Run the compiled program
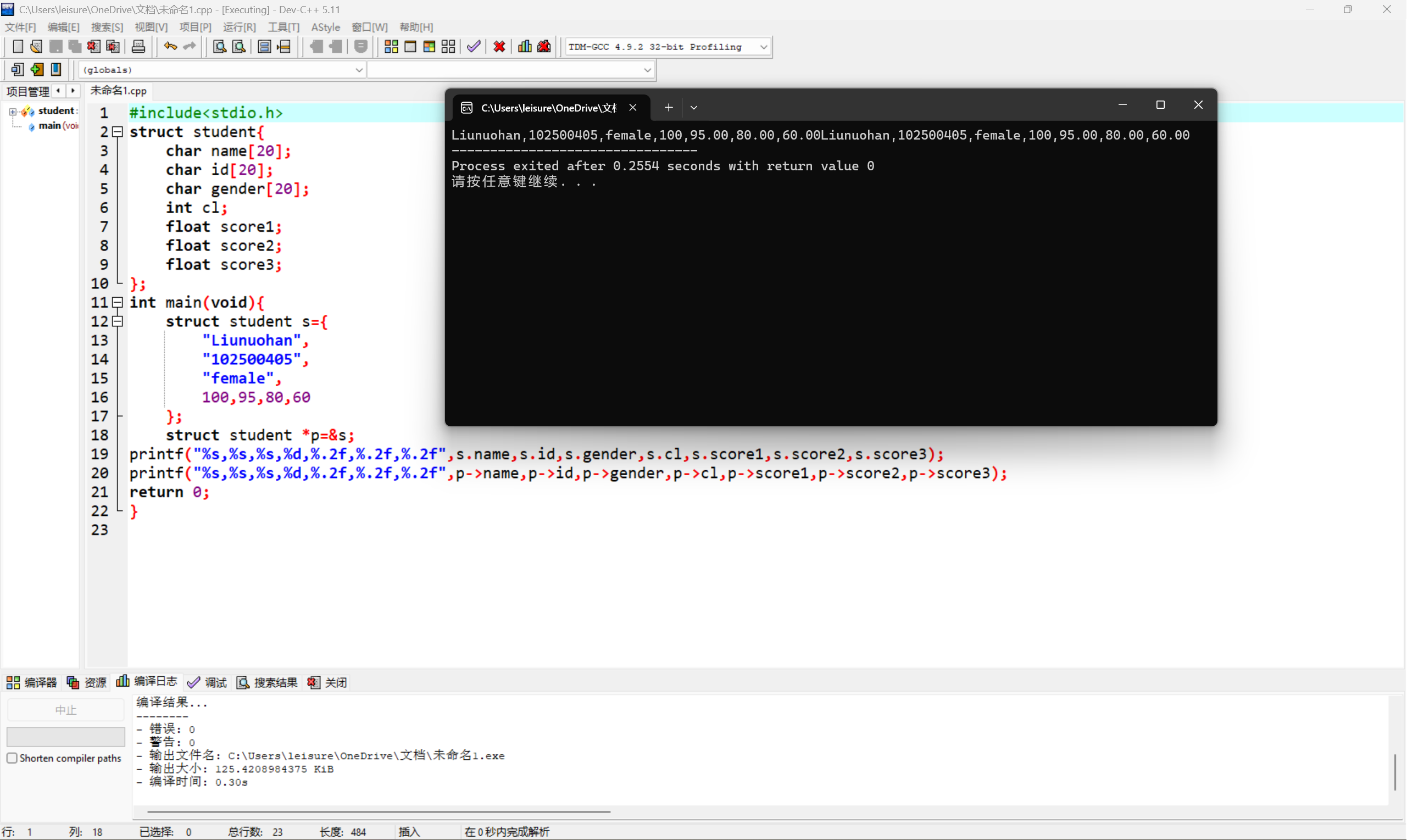The height and width of the screenshot is (840, 1407). pos(410,46)
